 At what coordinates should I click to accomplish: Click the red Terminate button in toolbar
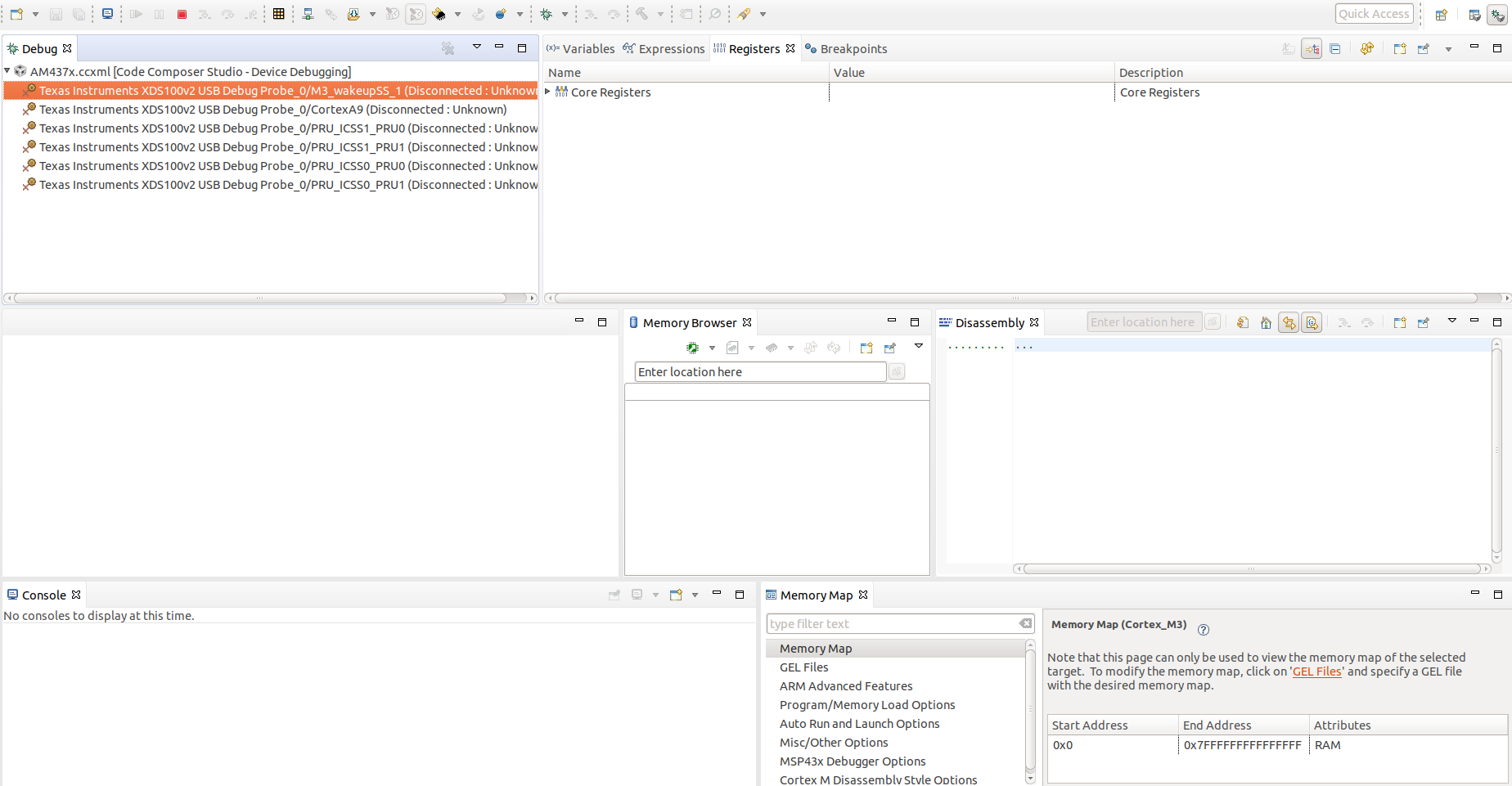click(182, 14)
